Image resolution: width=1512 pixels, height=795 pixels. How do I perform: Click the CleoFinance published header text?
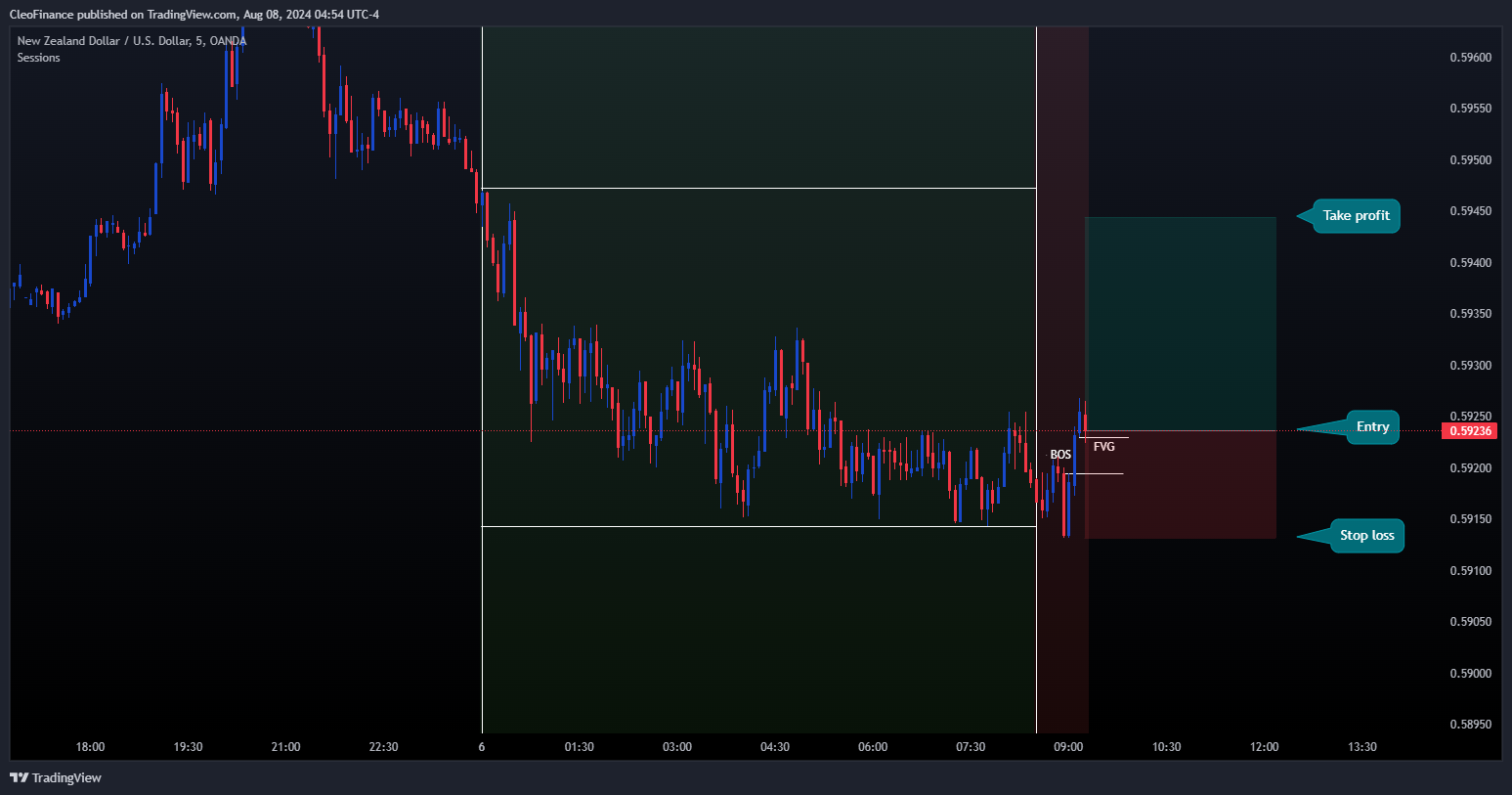click(194, 15)
